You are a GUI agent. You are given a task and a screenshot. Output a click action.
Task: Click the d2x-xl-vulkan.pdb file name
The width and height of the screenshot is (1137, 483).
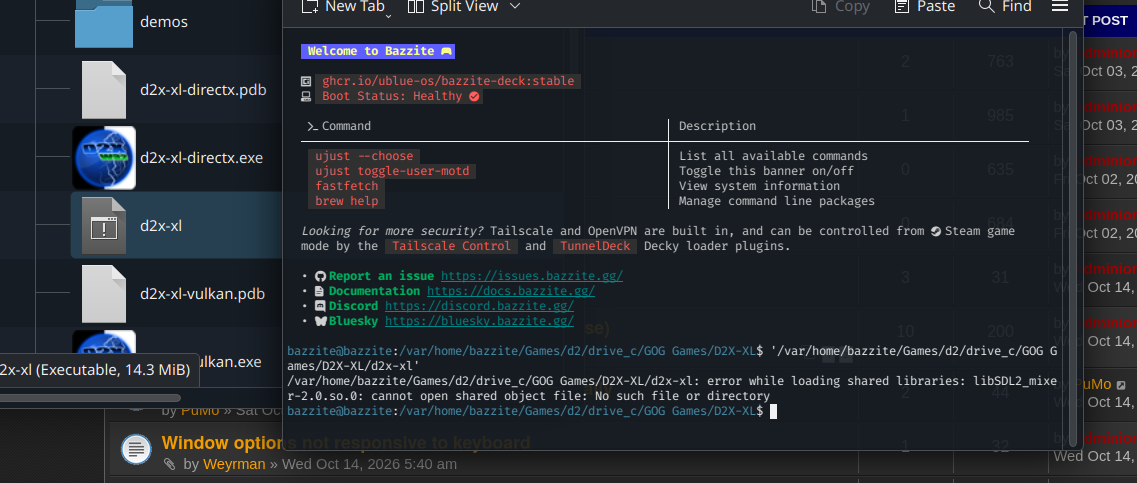[202, 294]
